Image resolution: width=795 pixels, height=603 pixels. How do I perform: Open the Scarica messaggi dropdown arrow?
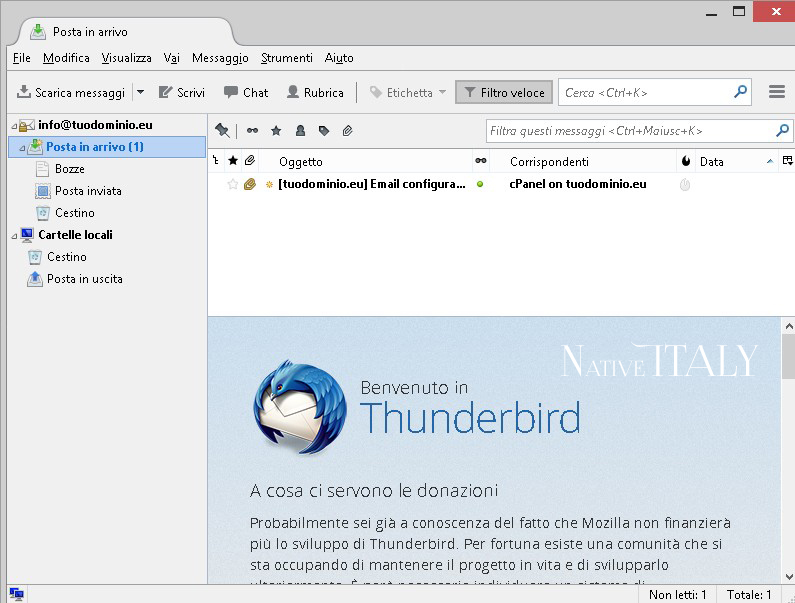(x=140, y=93)
